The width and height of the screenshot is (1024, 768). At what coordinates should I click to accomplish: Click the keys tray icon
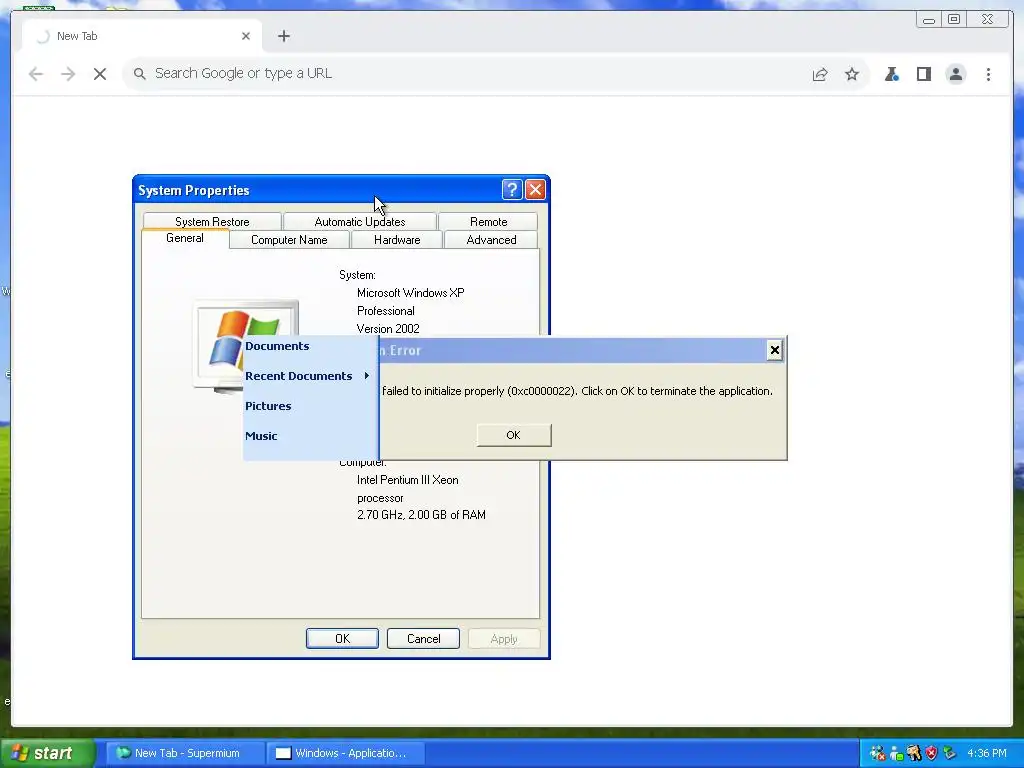[914, 753]
